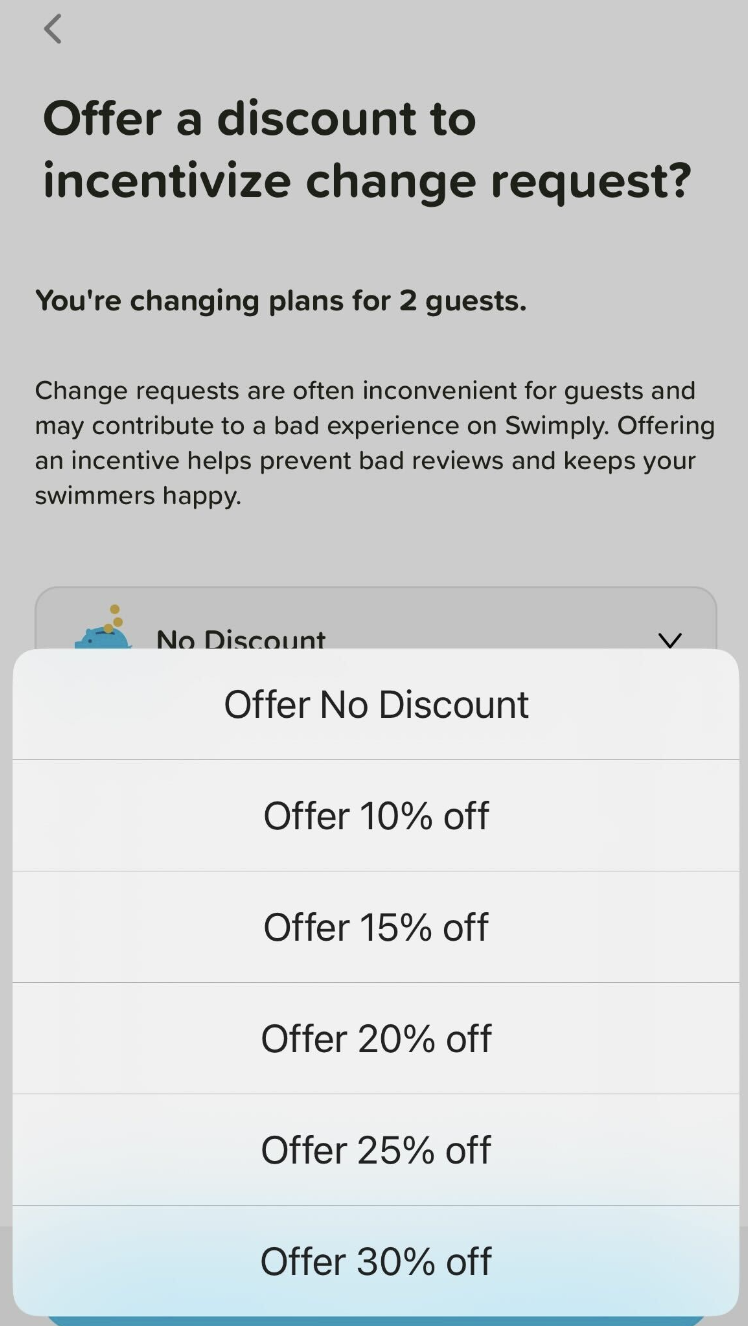Choose Offer 10% off
The height and width of the screenshot is (1326, 748).
pyautogui.click(x=376, y=816)
